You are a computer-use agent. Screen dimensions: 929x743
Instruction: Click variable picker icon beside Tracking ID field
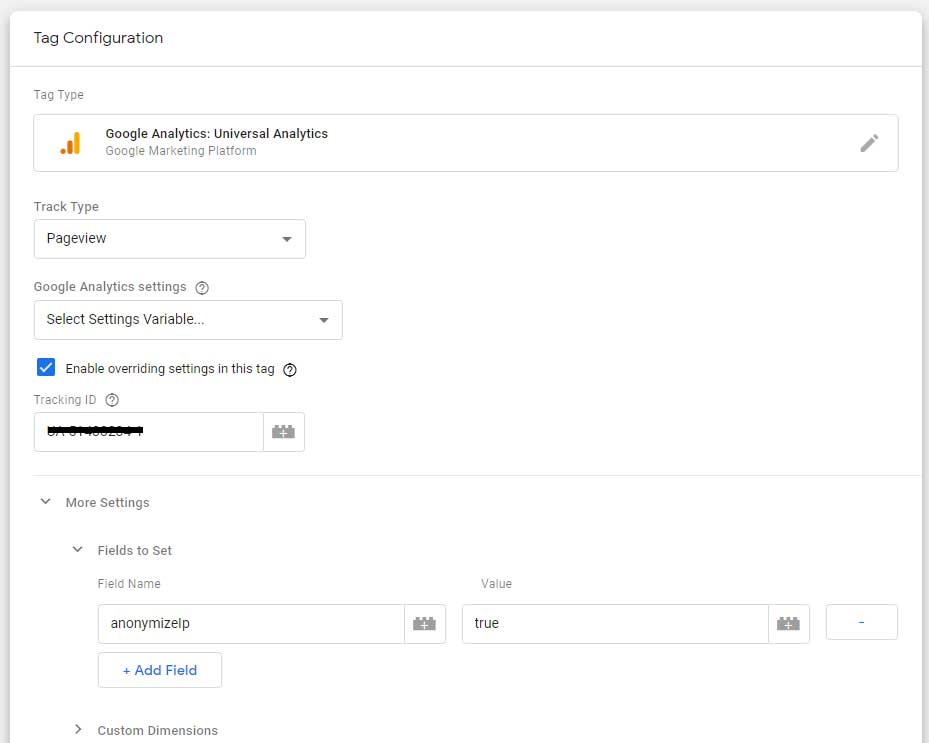click(284, 432)
